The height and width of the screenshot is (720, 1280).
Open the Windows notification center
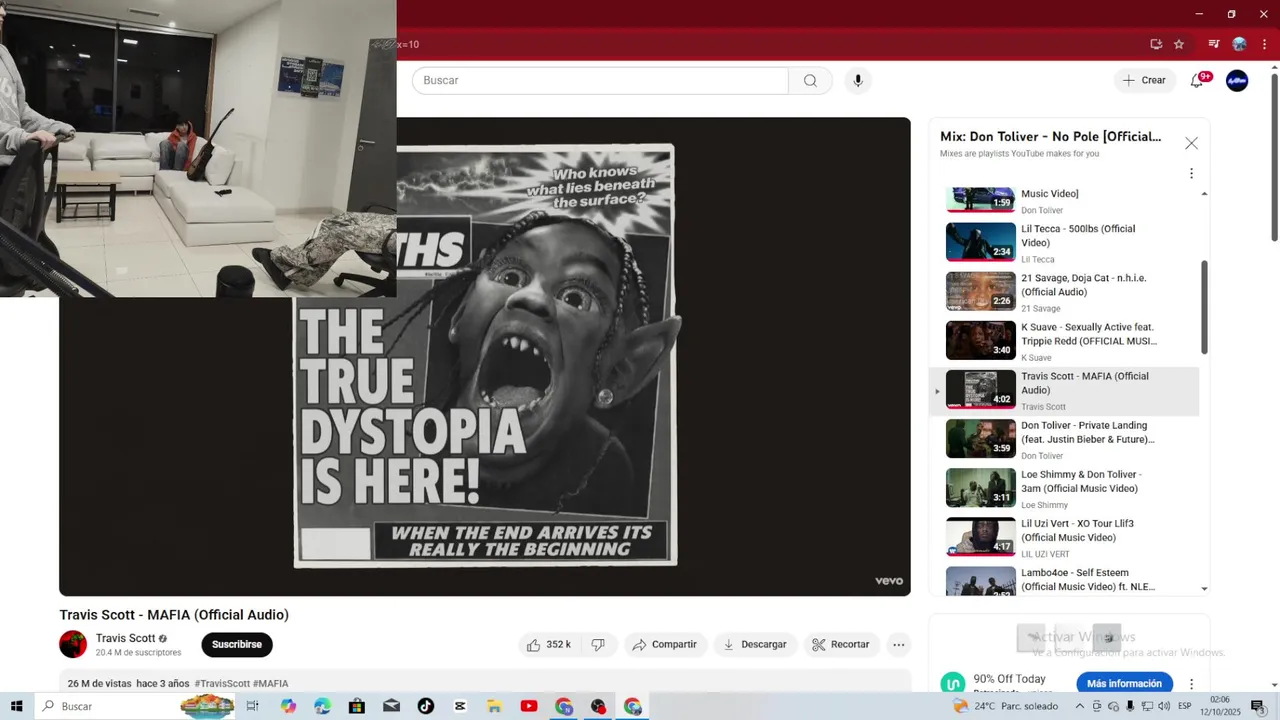1258,706
